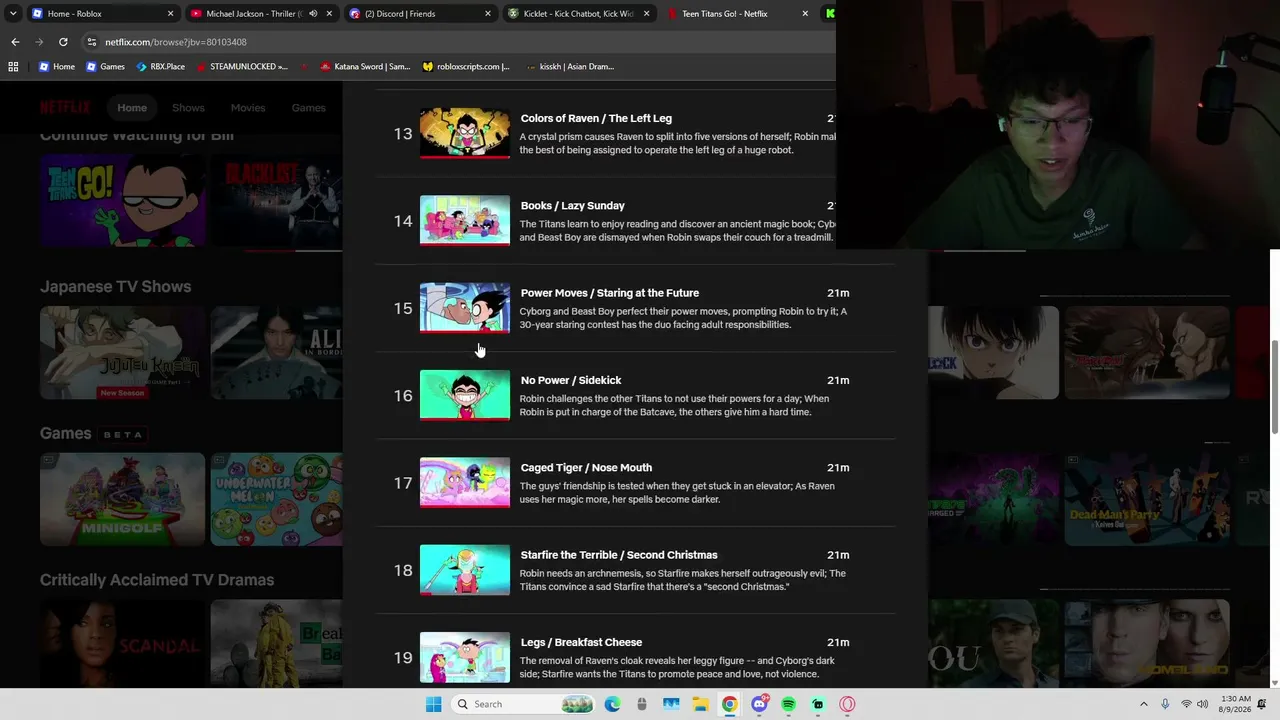This screenshot has height=720, width=1280.
Task: Open the Katana Sword bookmark
Action: (x=365, y=67)
